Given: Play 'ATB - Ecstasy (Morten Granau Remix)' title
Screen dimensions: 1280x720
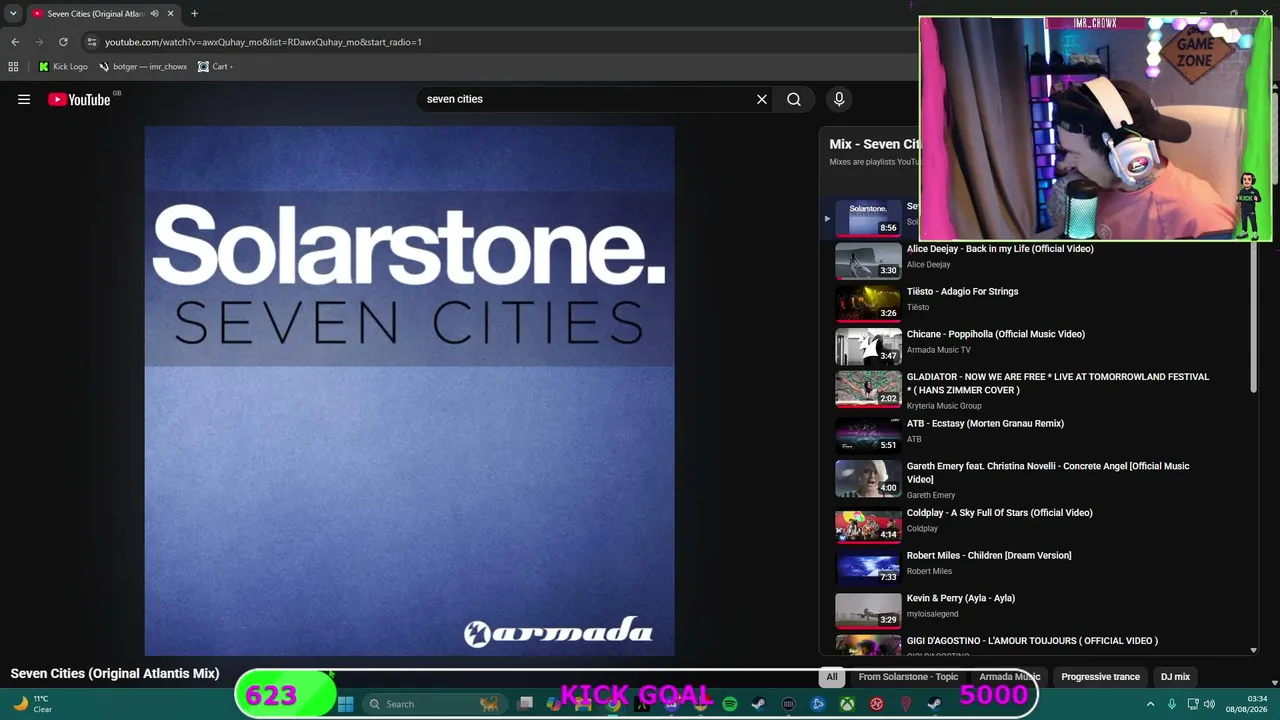Looking at the screenshot, I should (985, 424).
